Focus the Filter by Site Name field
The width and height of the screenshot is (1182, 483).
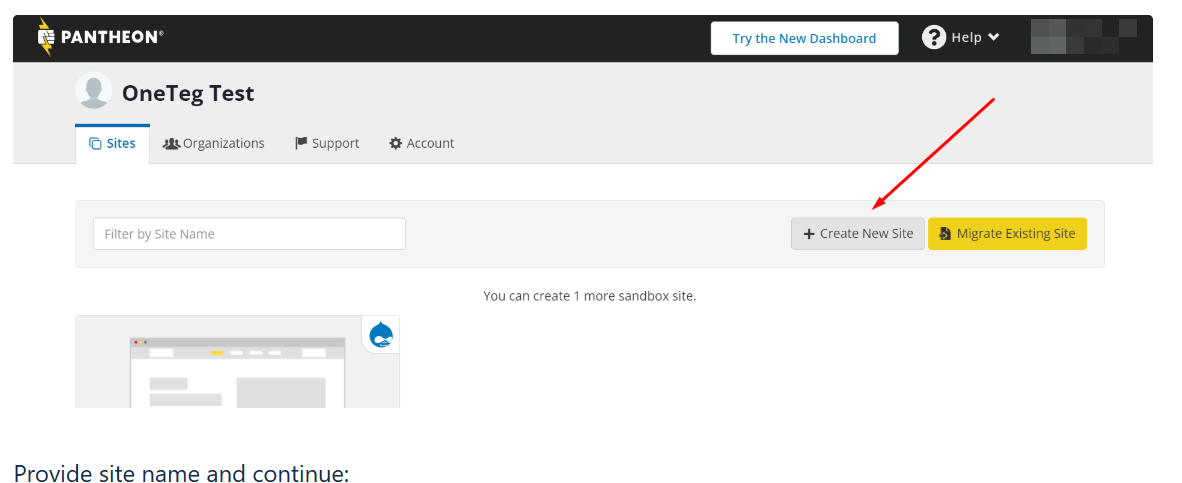coord(249,234)
